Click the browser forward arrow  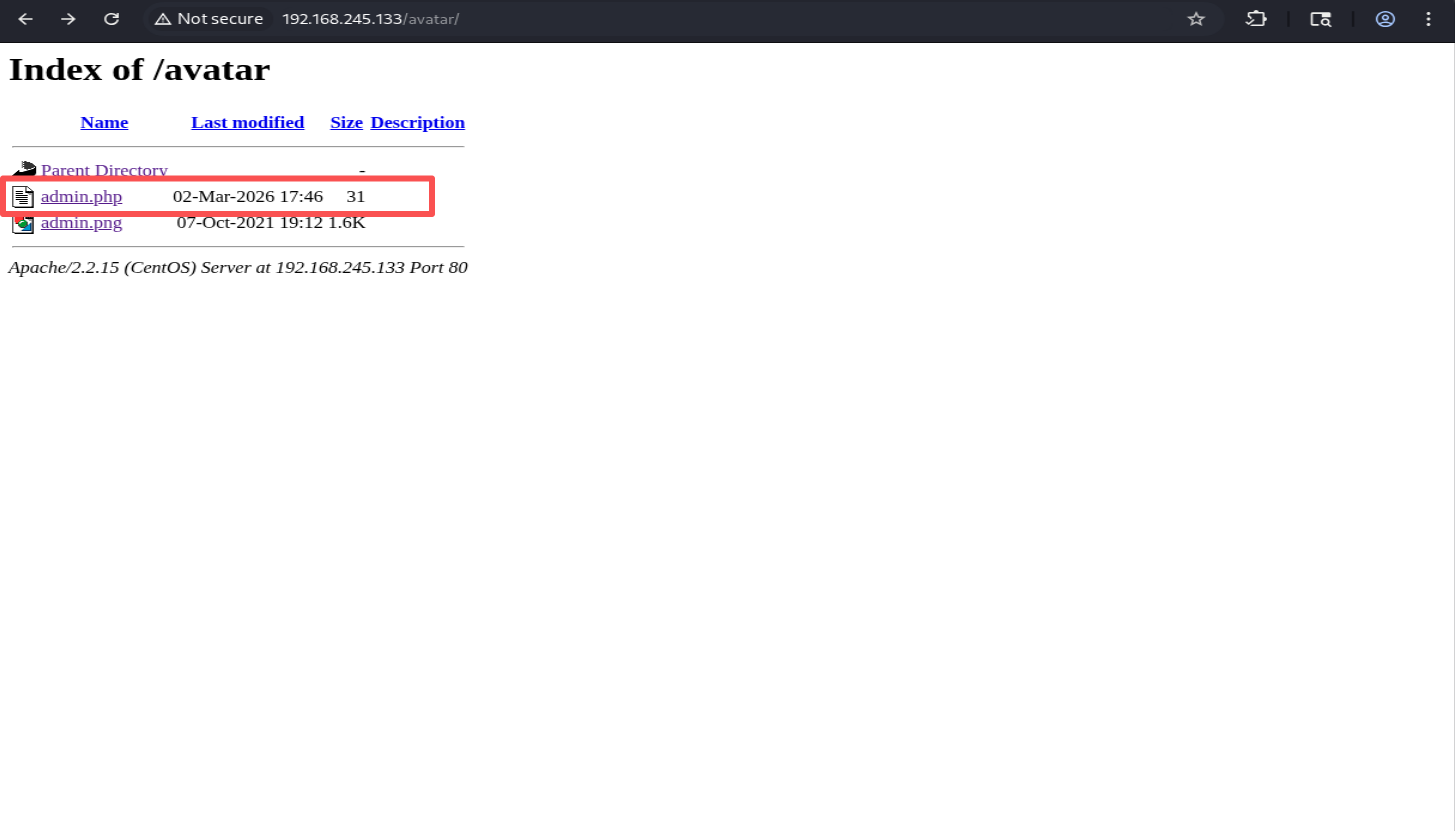pos(68,19)
